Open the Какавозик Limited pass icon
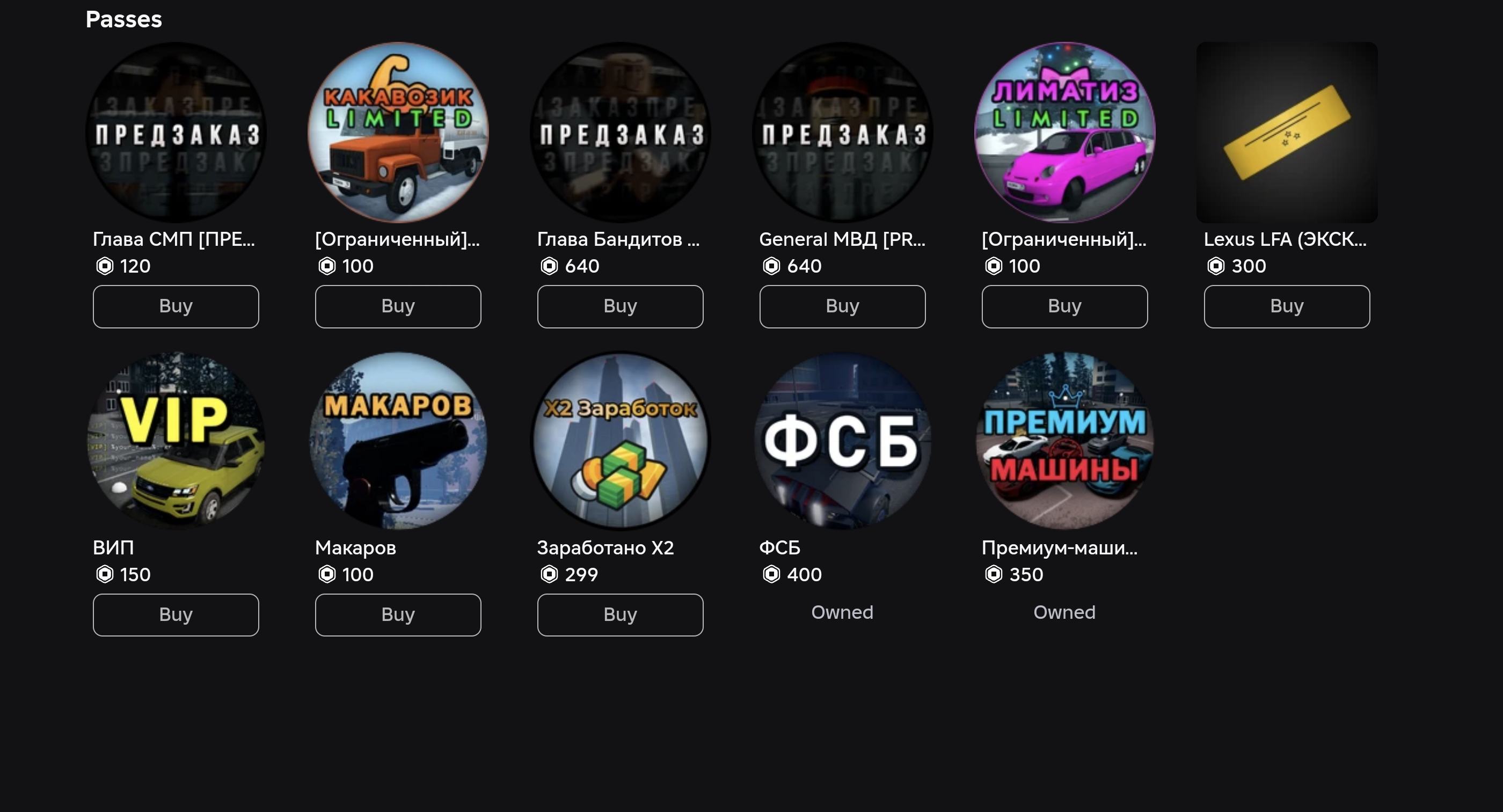The height and width of the screenshot is (812, 1503). coord(398,133)
